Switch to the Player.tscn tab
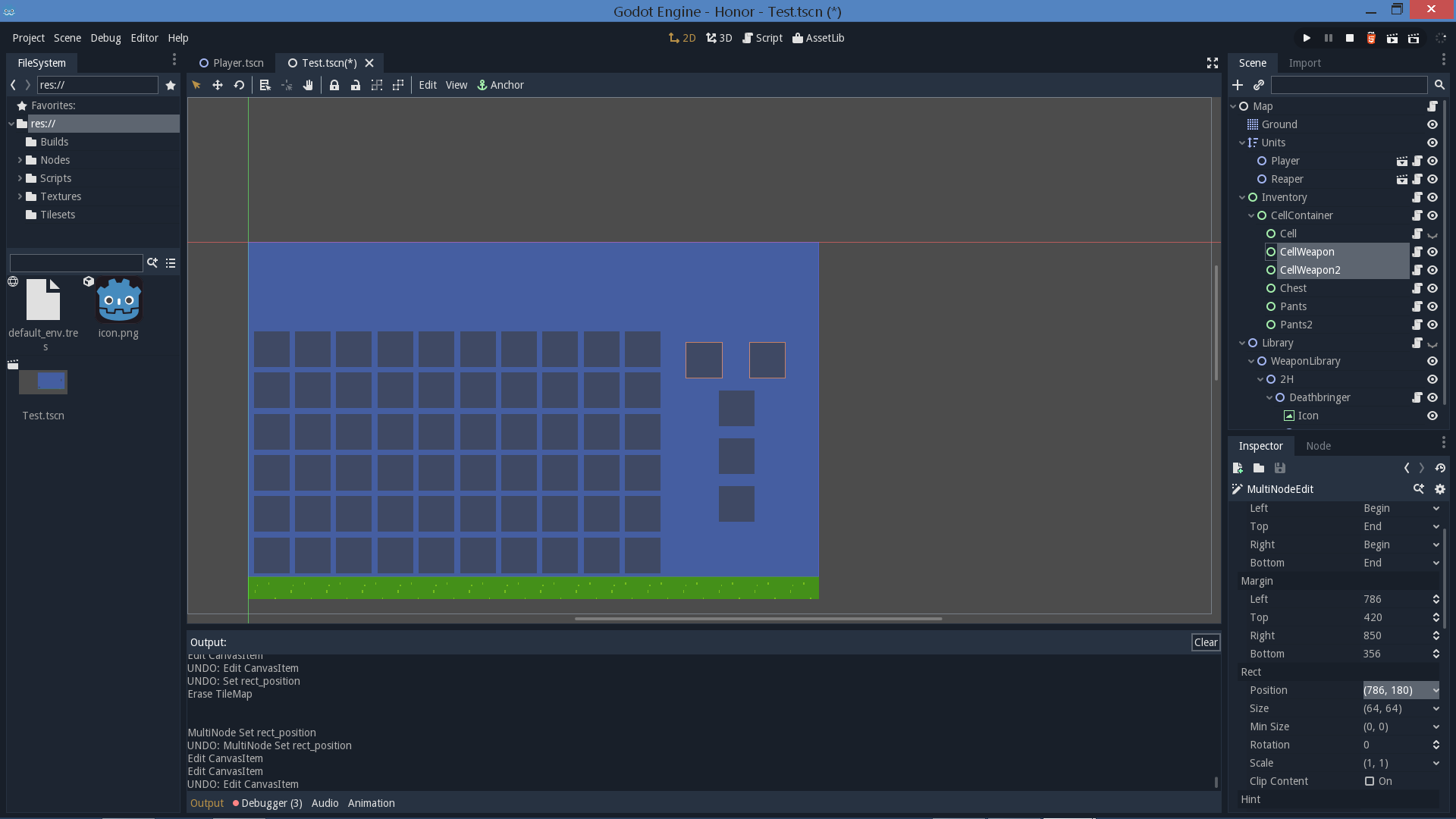This screenshot has height=819, width=1456. pos(231,63)
